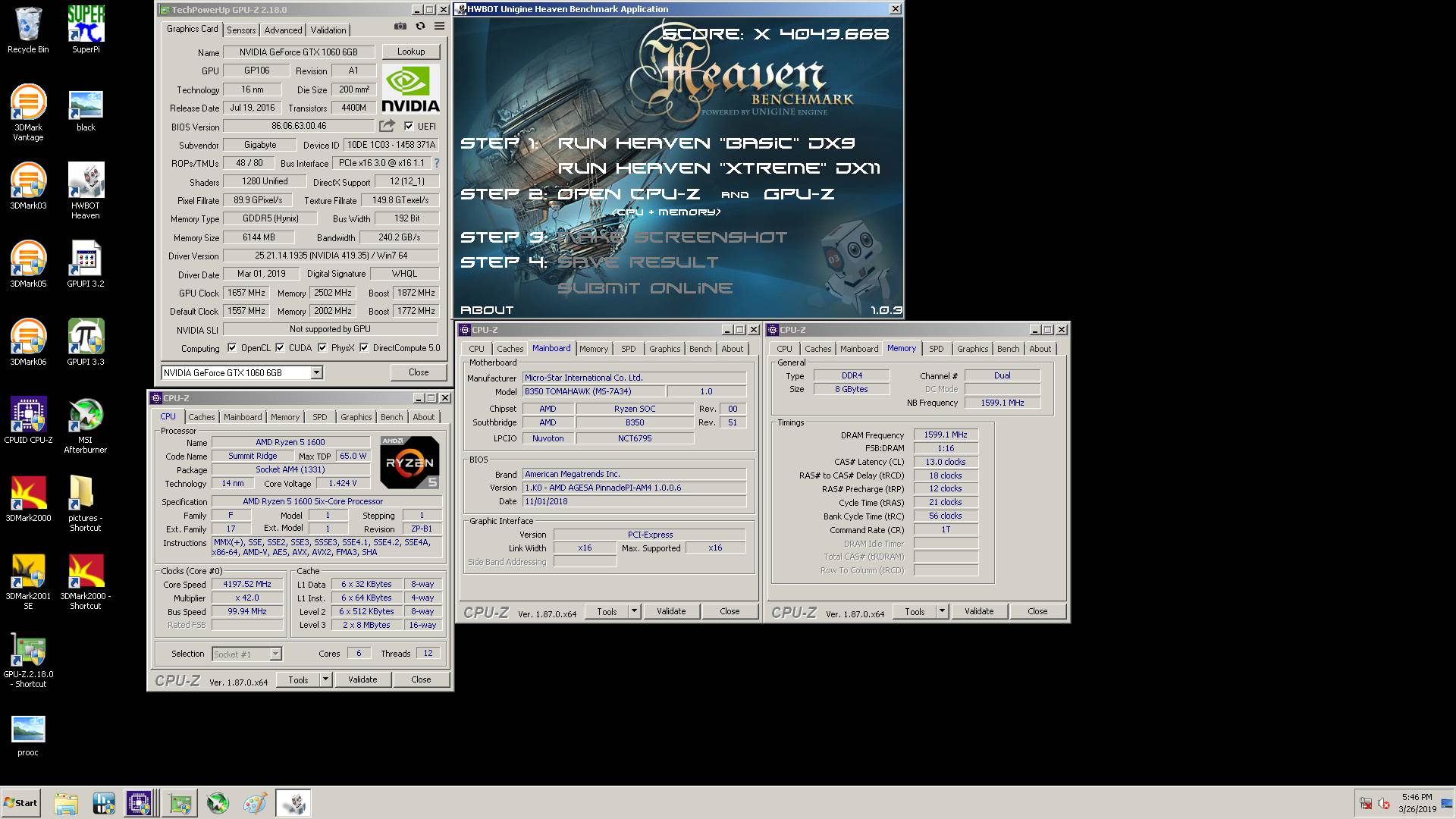Launch 3DMark05 desktop shortcut
Screen dimensions: 1456x819
coord(28,264)
